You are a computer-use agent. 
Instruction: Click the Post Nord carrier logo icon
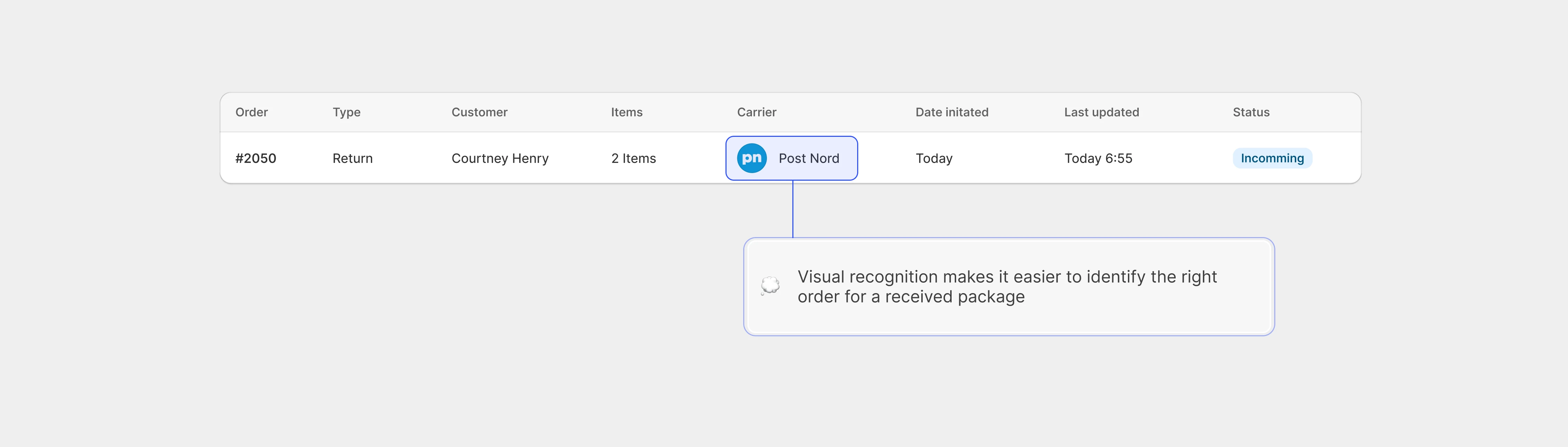point(752,158)
